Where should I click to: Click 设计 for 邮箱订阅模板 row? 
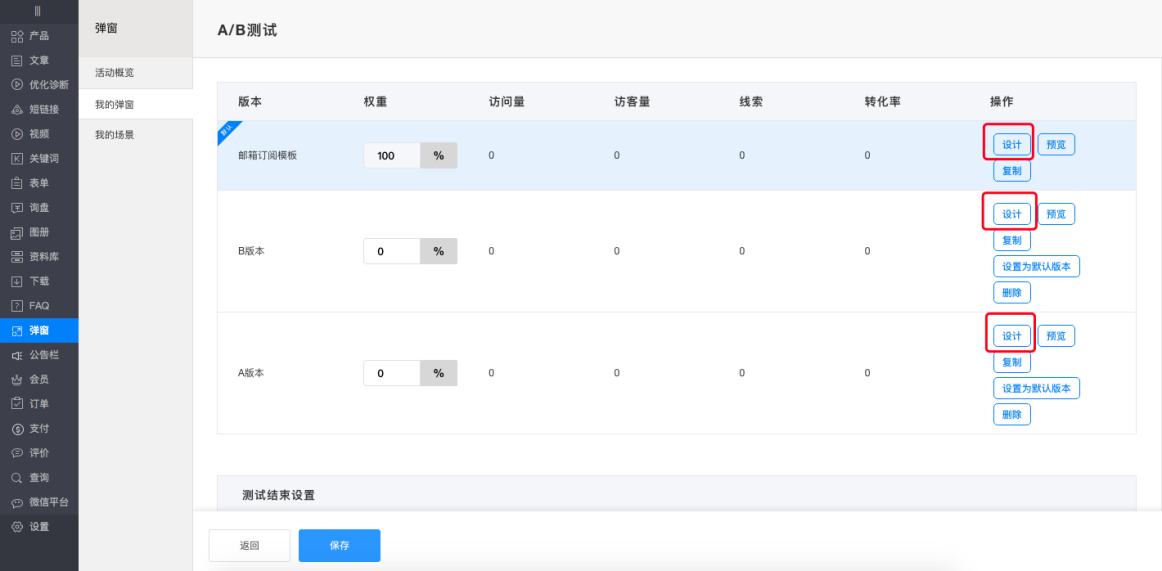coord(1012,144)
